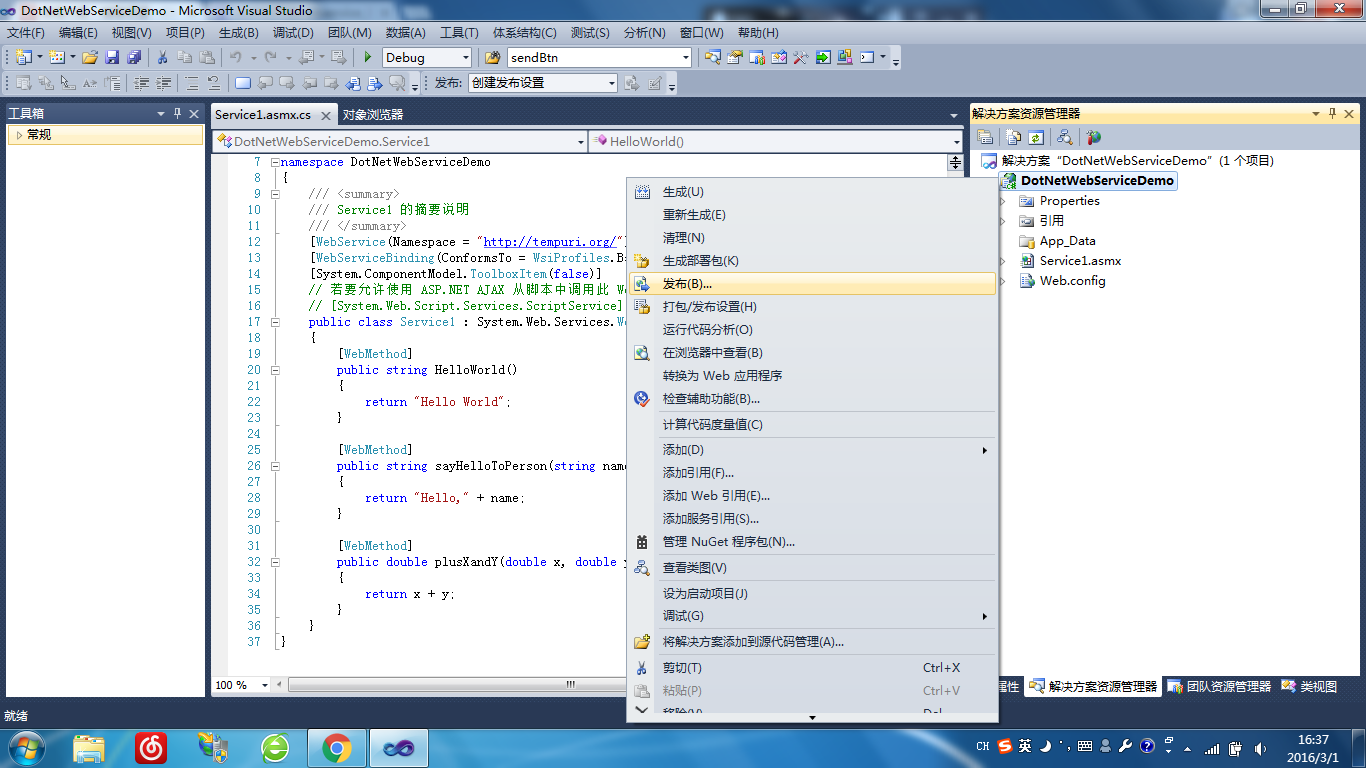This screenshot has height=768, width=1366.
Task: Click the uncomment selected lines icon
Action: pos(214,83)
